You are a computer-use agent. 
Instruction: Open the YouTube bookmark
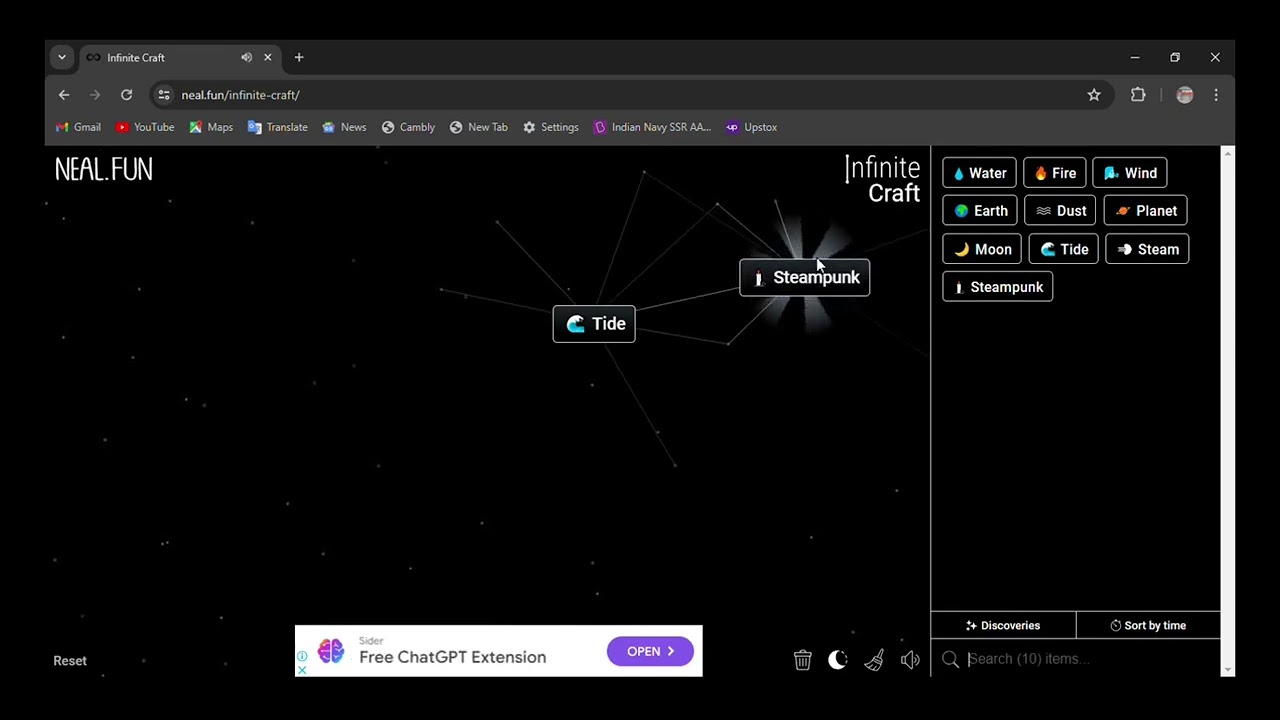coord(145,127)
